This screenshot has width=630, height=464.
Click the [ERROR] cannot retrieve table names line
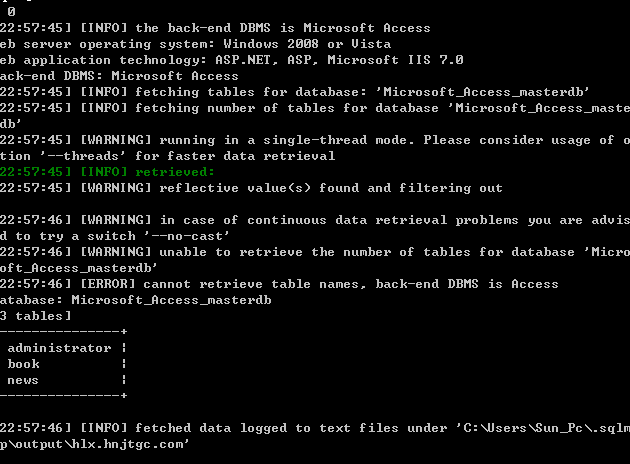(279, 284)
